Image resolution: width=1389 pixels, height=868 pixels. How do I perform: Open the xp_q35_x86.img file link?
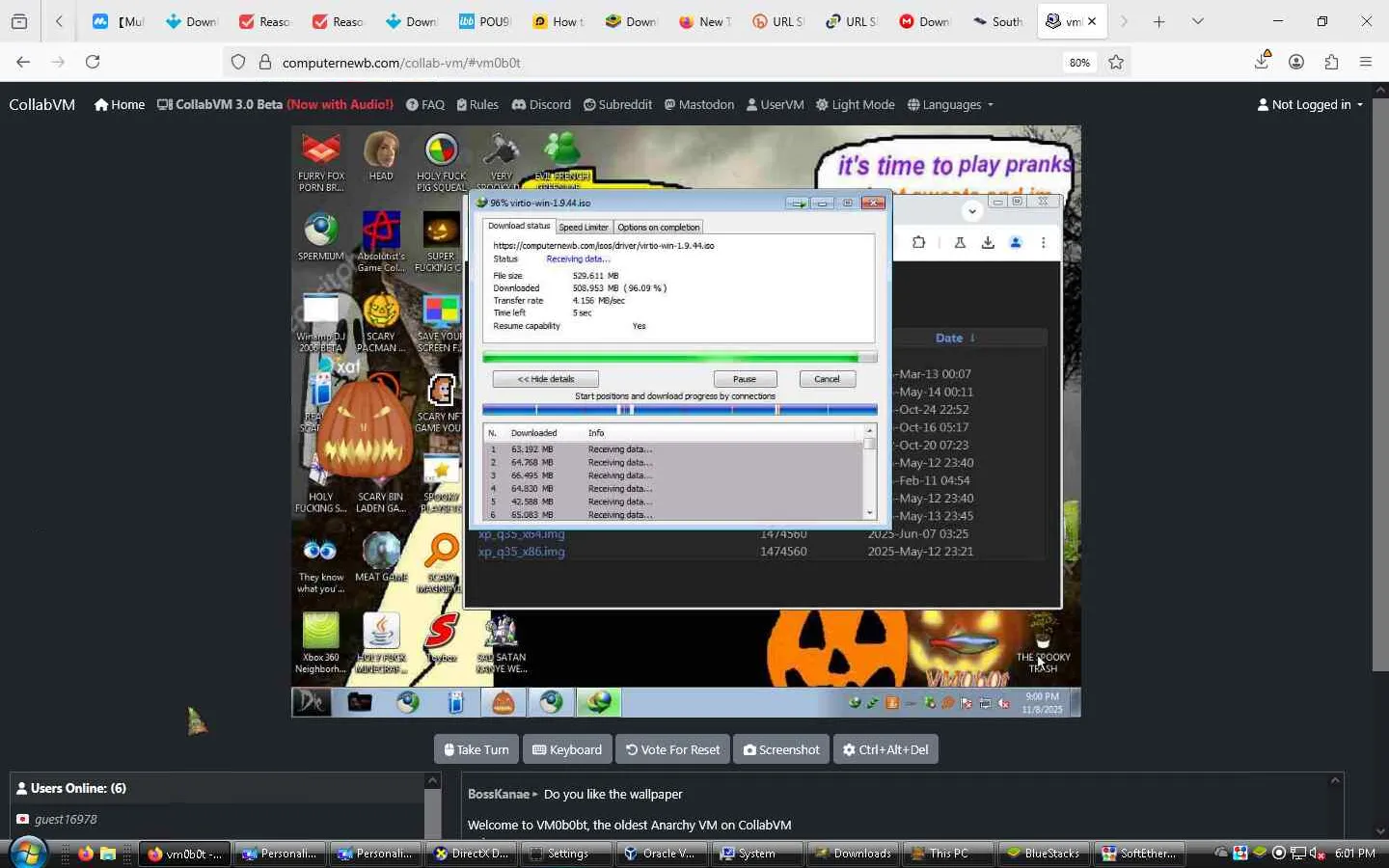[x=522, y=552]
